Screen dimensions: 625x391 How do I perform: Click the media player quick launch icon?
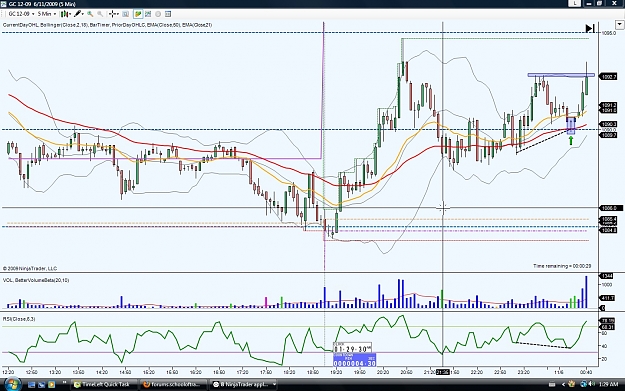click(x=51, y=385)
